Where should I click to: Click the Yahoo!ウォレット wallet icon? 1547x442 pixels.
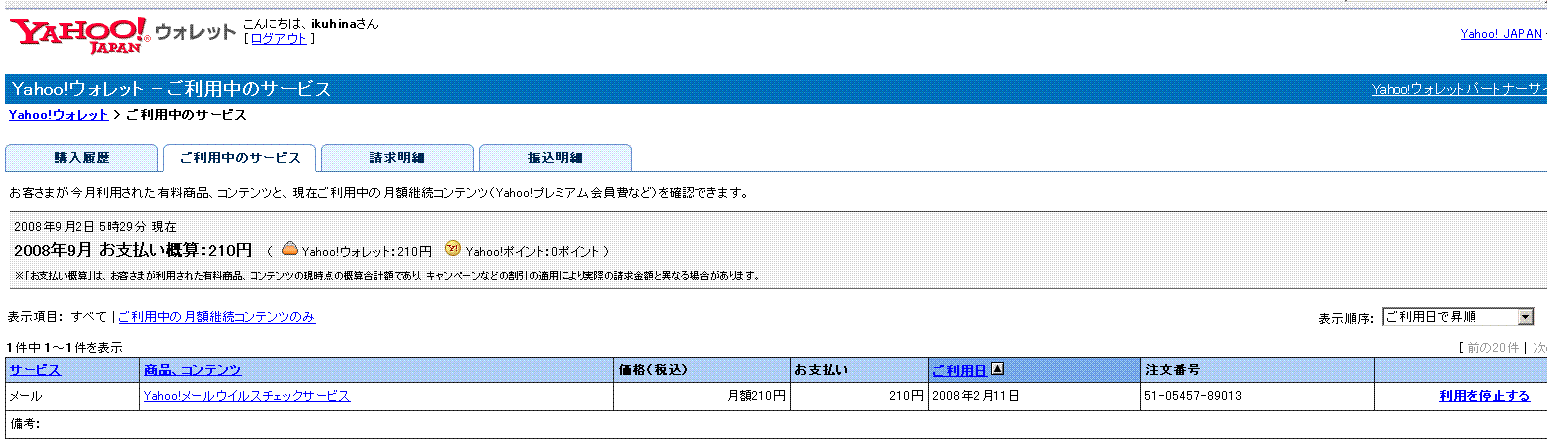click(x=289, y=249)
